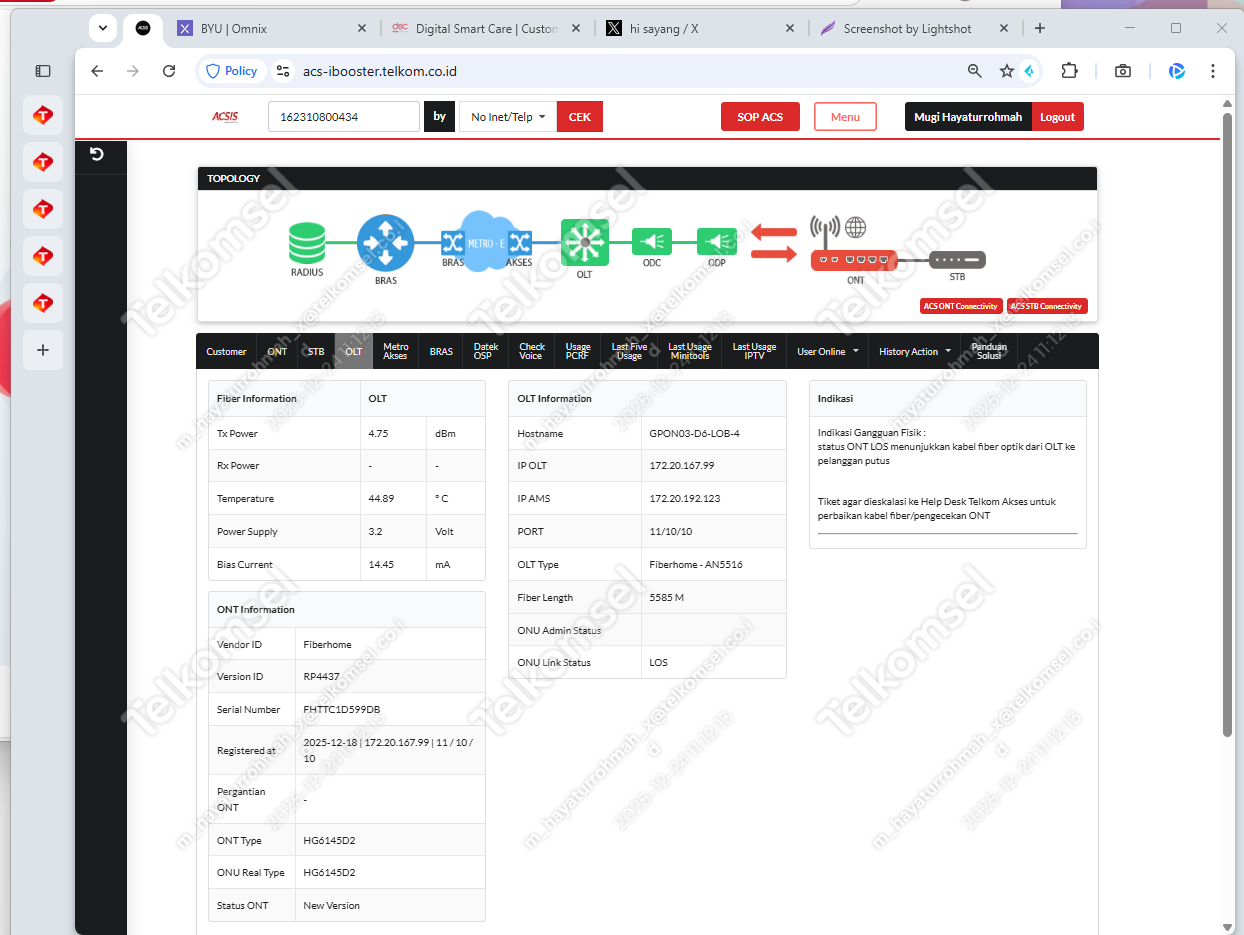Switch to hi sayang / X browser tab

click(x=700, y=29)
